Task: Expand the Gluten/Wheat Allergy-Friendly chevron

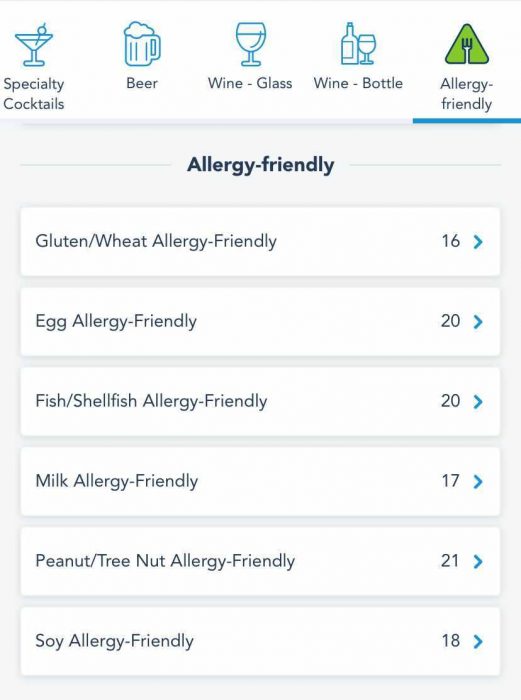Action: (478, 242)
